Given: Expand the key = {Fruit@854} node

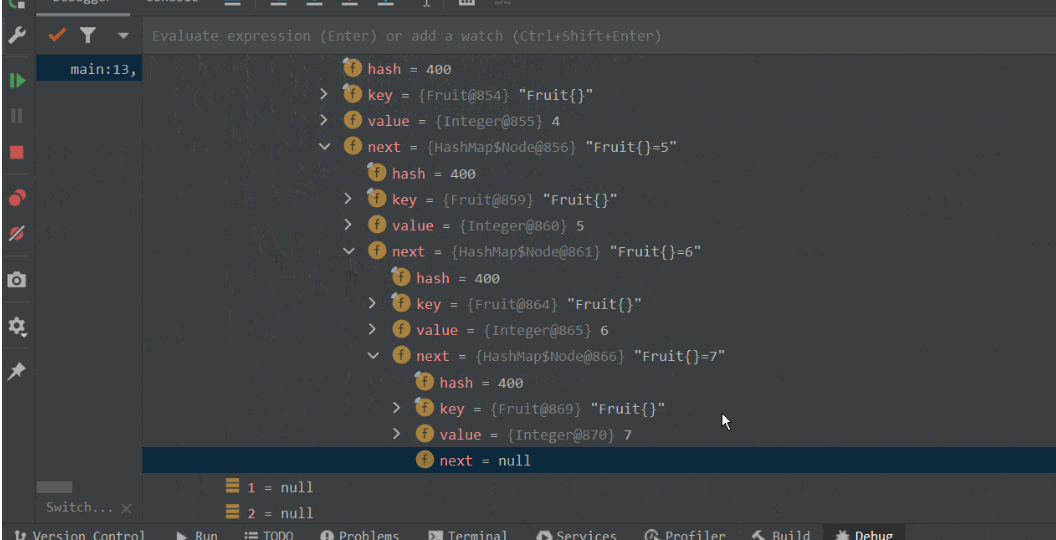Looking at the screenshot, I should click(324, 95).
